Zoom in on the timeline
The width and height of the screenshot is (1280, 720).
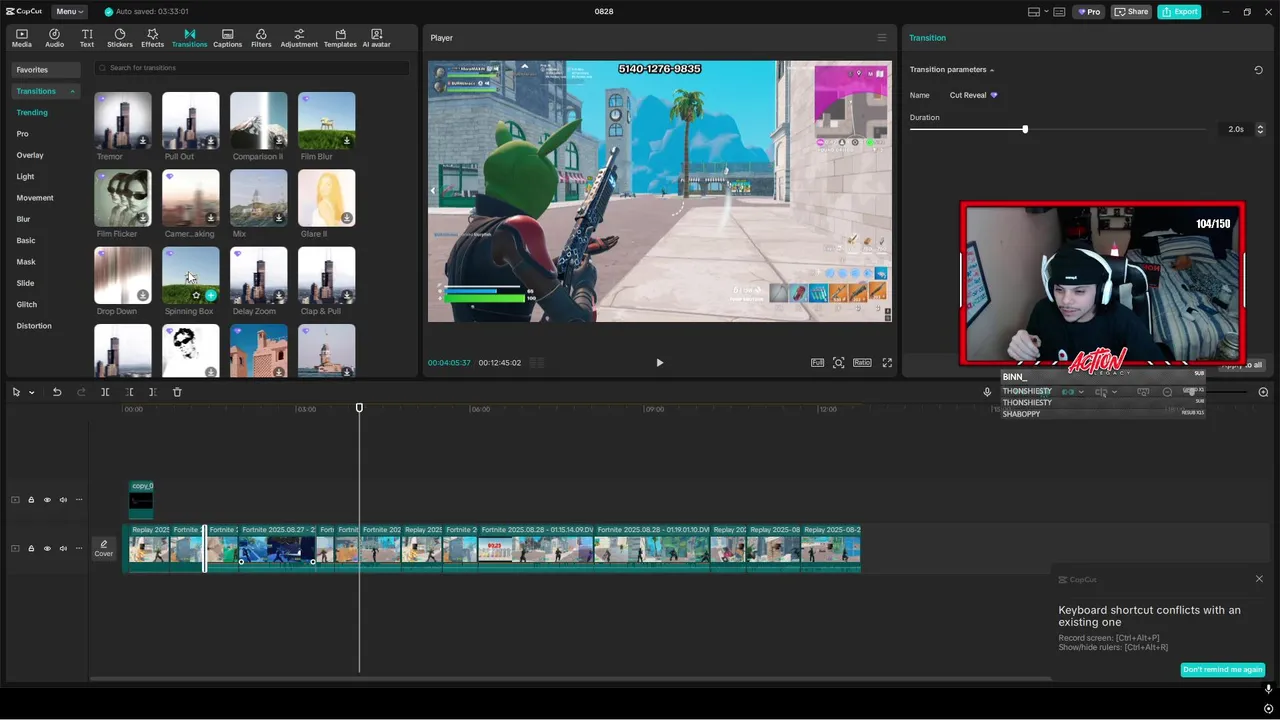[x=1263, y=392]
